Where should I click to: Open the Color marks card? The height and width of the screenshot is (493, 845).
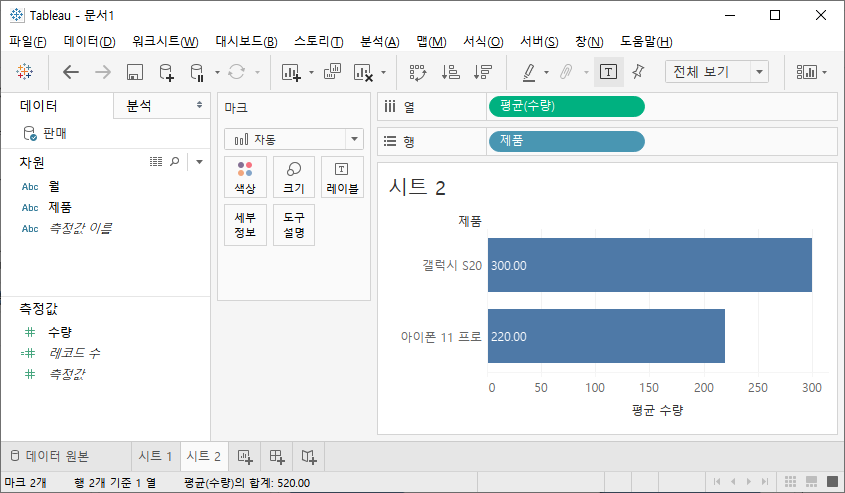[x=245, y=177]
